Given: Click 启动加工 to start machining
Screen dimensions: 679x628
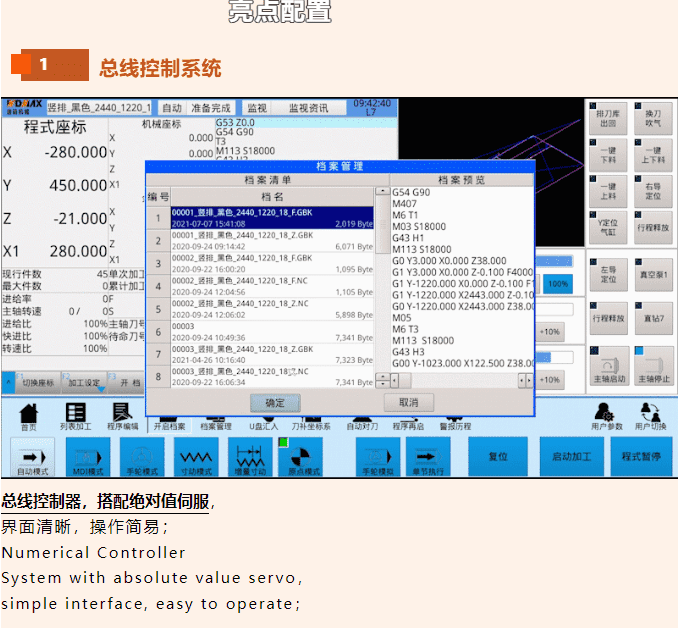Looking at the screenshot, I should (572, 456).
